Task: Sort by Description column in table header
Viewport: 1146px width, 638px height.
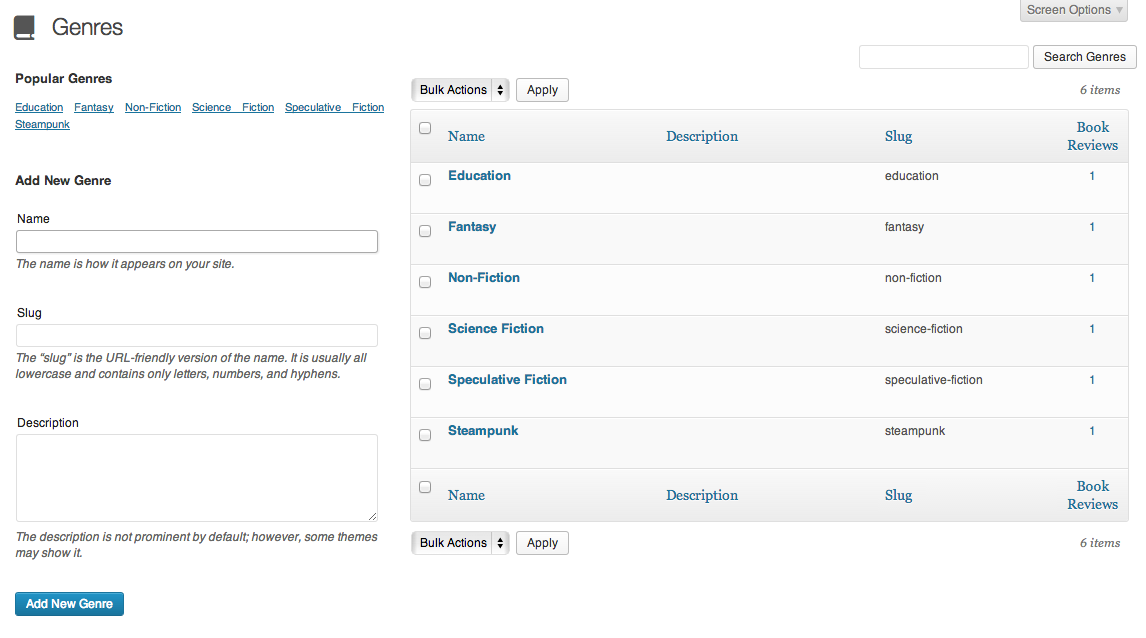Action: 702,137
